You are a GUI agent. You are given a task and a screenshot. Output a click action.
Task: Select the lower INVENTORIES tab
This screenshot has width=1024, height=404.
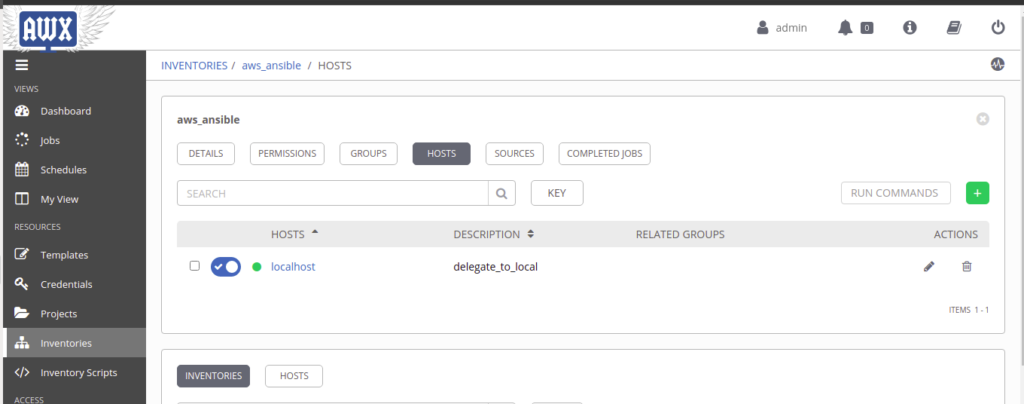(x=213, y=376)
